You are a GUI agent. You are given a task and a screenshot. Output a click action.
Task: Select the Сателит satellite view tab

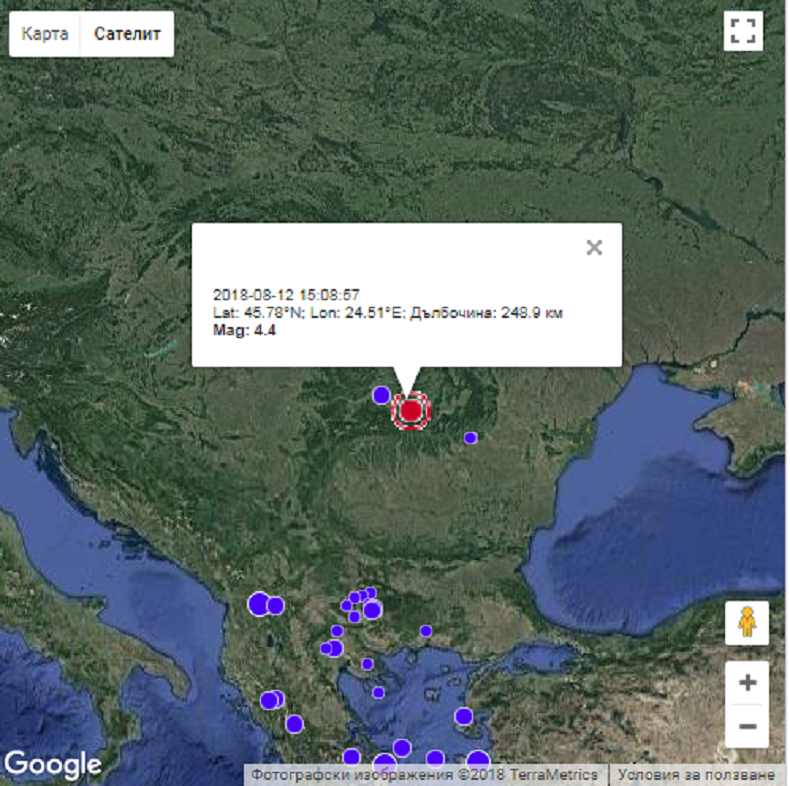click(127, 34)
